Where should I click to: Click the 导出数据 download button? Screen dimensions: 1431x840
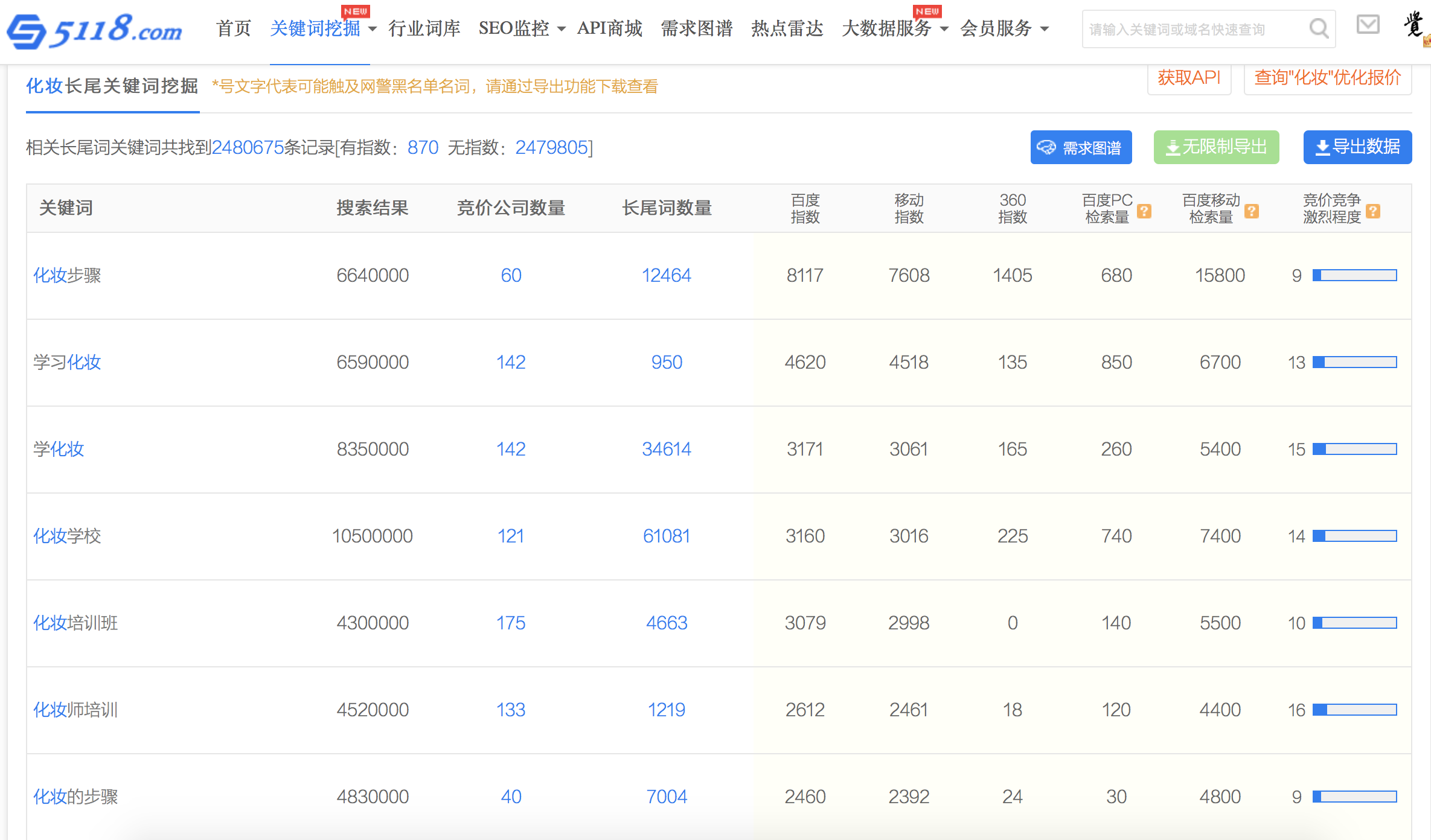[x=1357, y=147]
